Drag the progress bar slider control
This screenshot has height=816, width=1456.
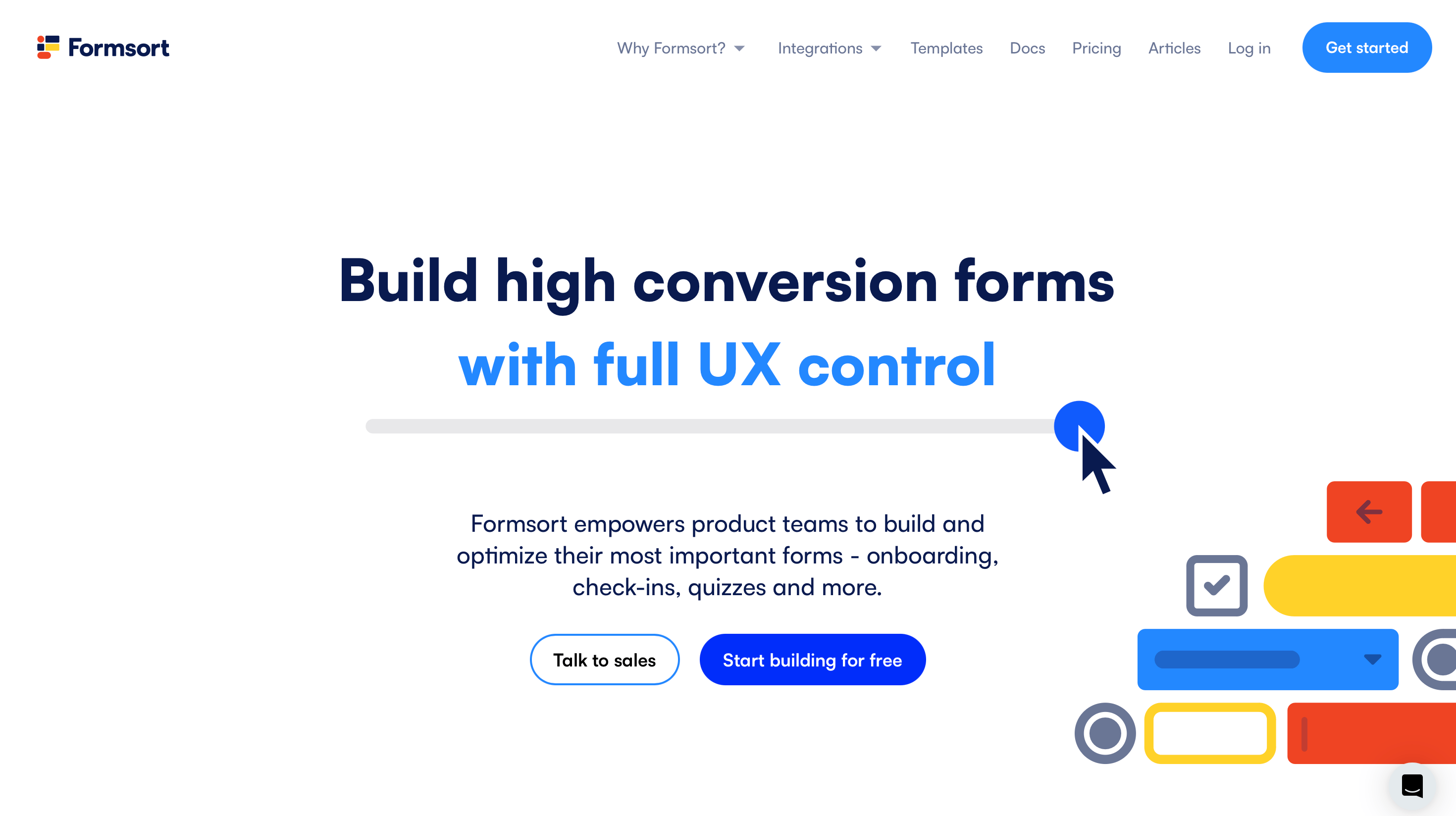tap(1078, 426)
